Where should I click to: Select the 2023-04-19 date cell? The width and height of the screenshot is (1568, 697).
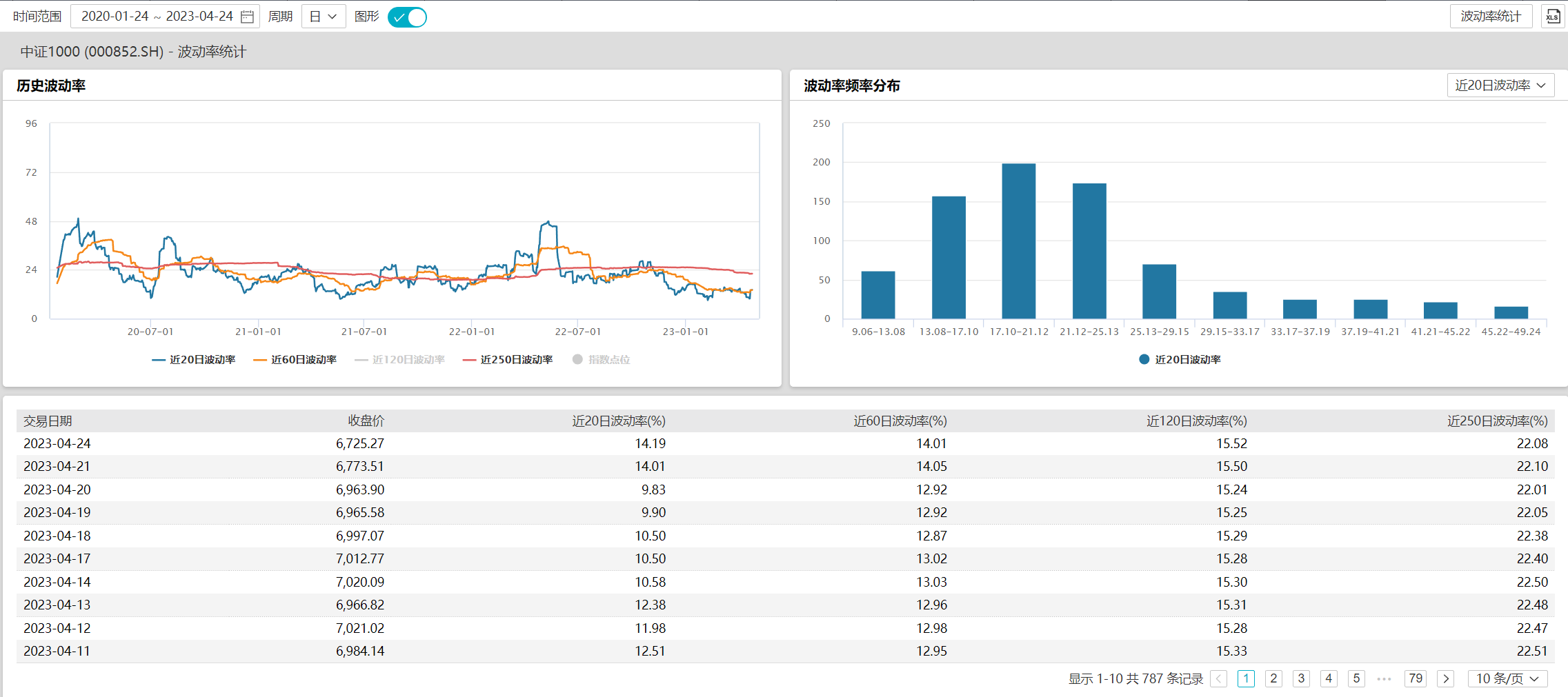click(57, 513)
